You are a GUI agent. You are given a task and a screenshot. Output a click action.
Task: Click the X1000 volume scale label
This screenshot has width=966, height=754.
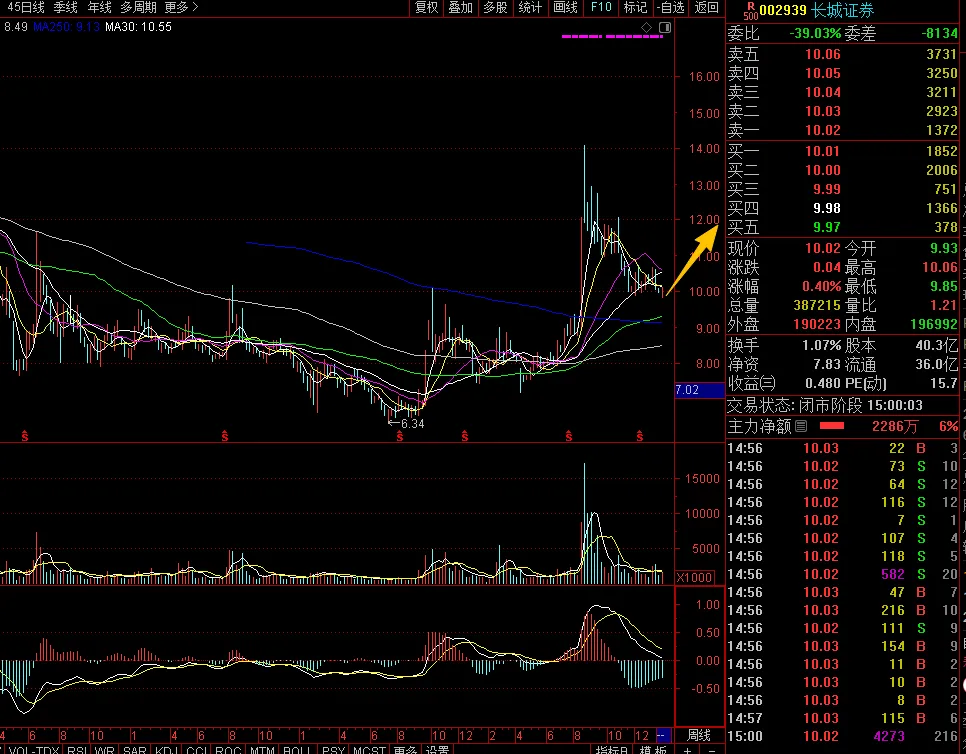[696, 578]
